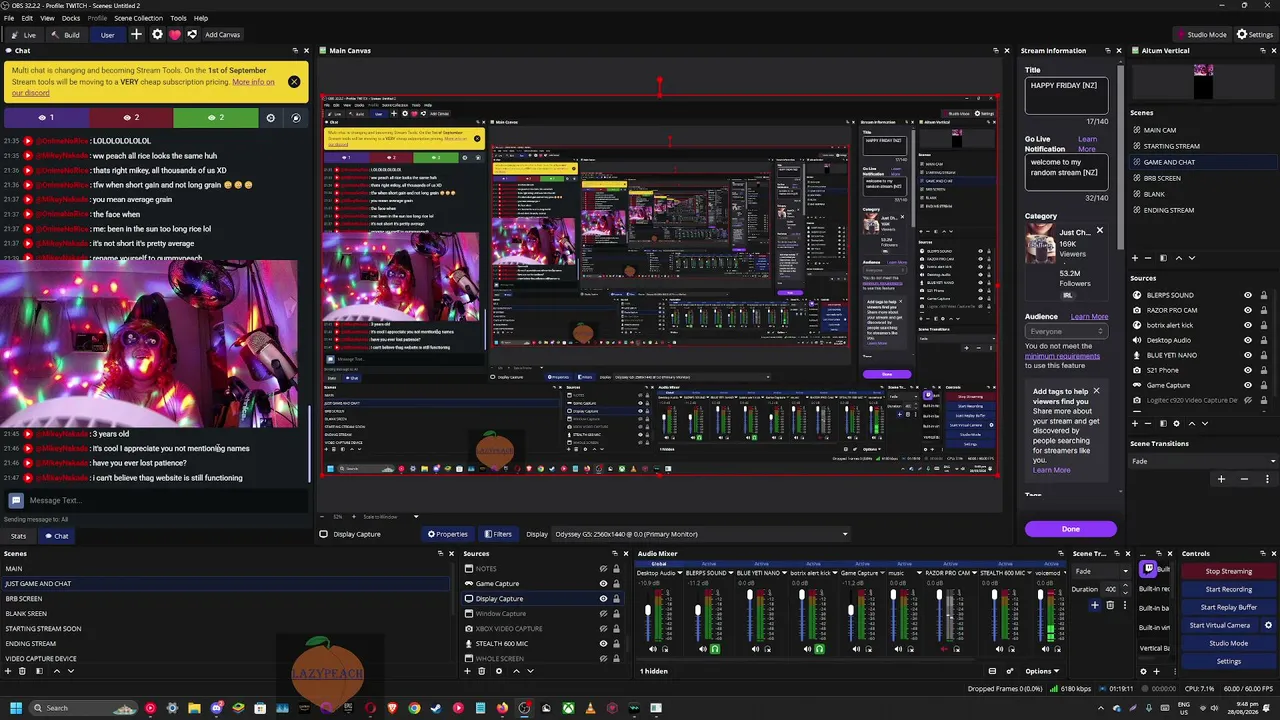Expand Desktop Audio channel menu arrow

680,573
